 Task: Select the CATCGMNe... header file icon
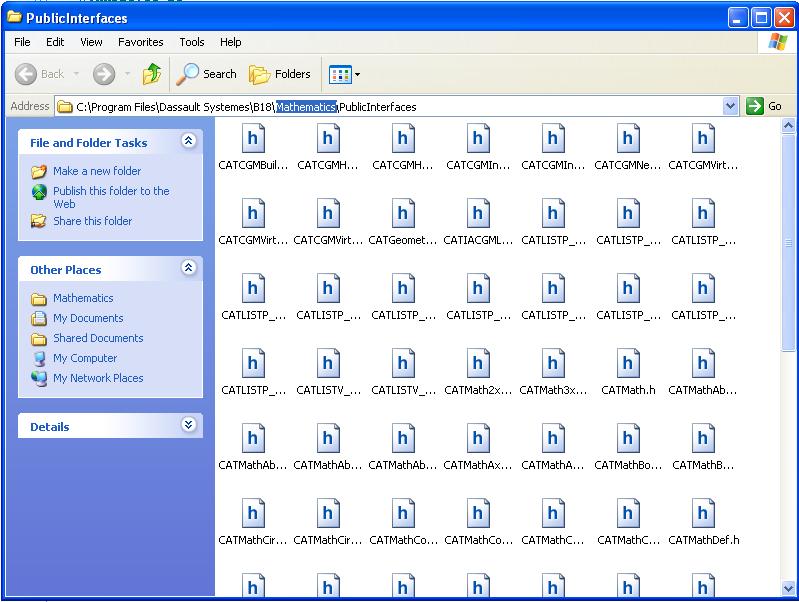coord(628,138)
